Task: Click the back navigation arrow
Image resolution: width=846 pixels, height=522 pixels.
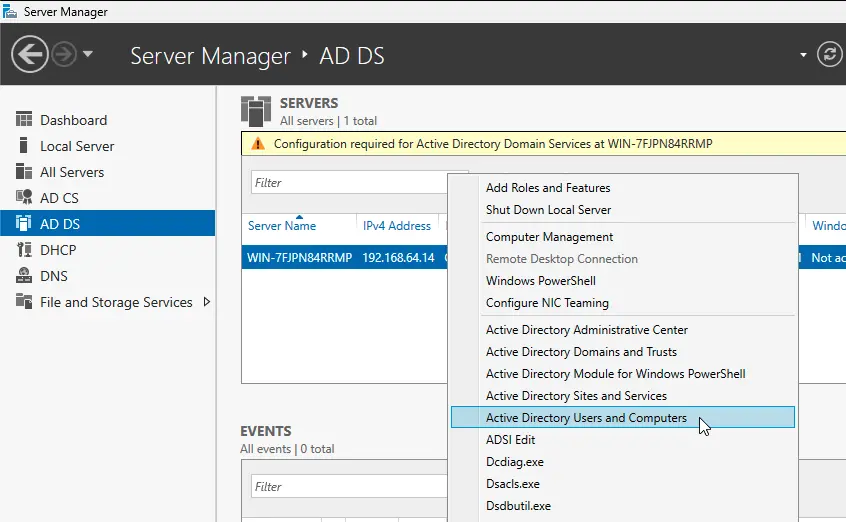Action: pos(30,54)
